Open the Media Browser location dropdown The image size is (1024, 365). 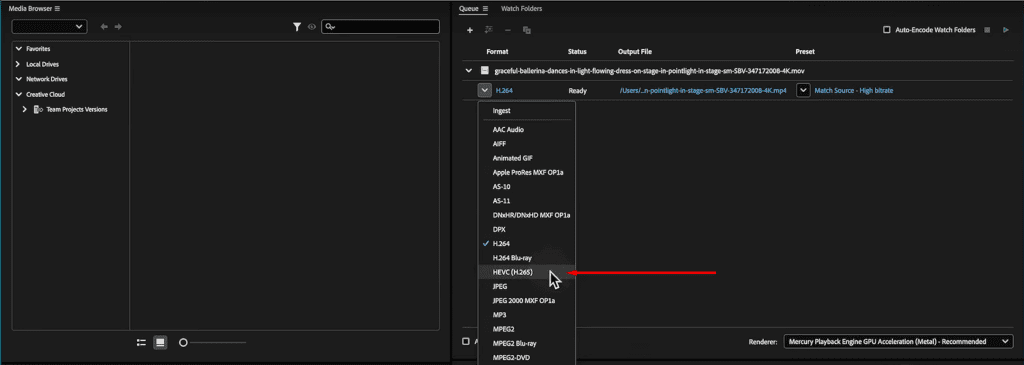[49, 27]
